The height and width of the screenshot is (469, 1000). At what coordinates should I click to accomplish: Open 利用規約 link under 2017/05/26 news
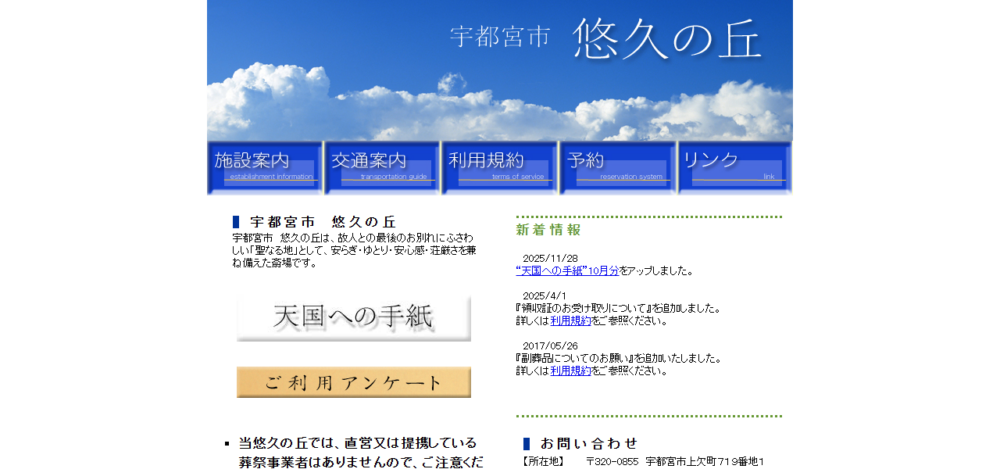coord(571,371)
